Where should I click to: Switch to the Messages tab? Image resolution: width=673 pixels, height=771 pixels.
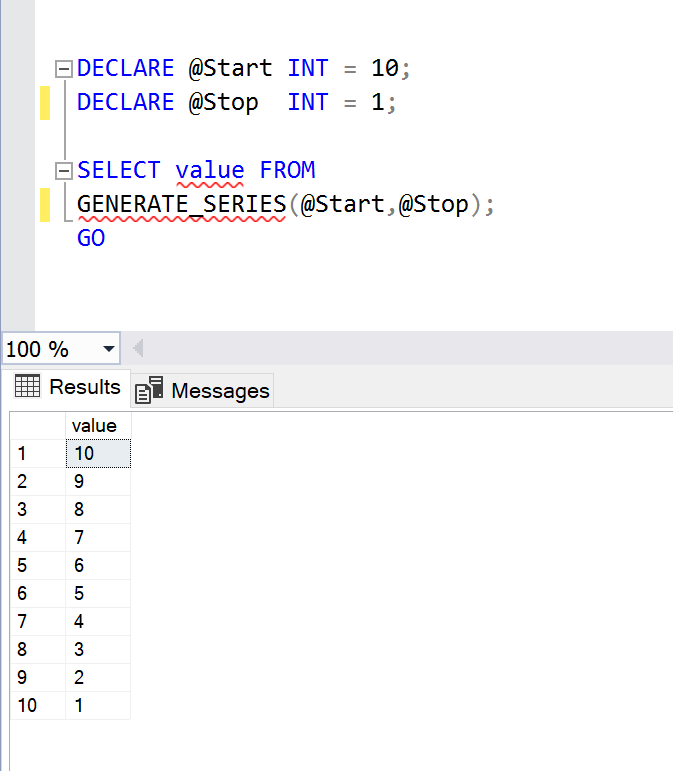click(203, 390)
